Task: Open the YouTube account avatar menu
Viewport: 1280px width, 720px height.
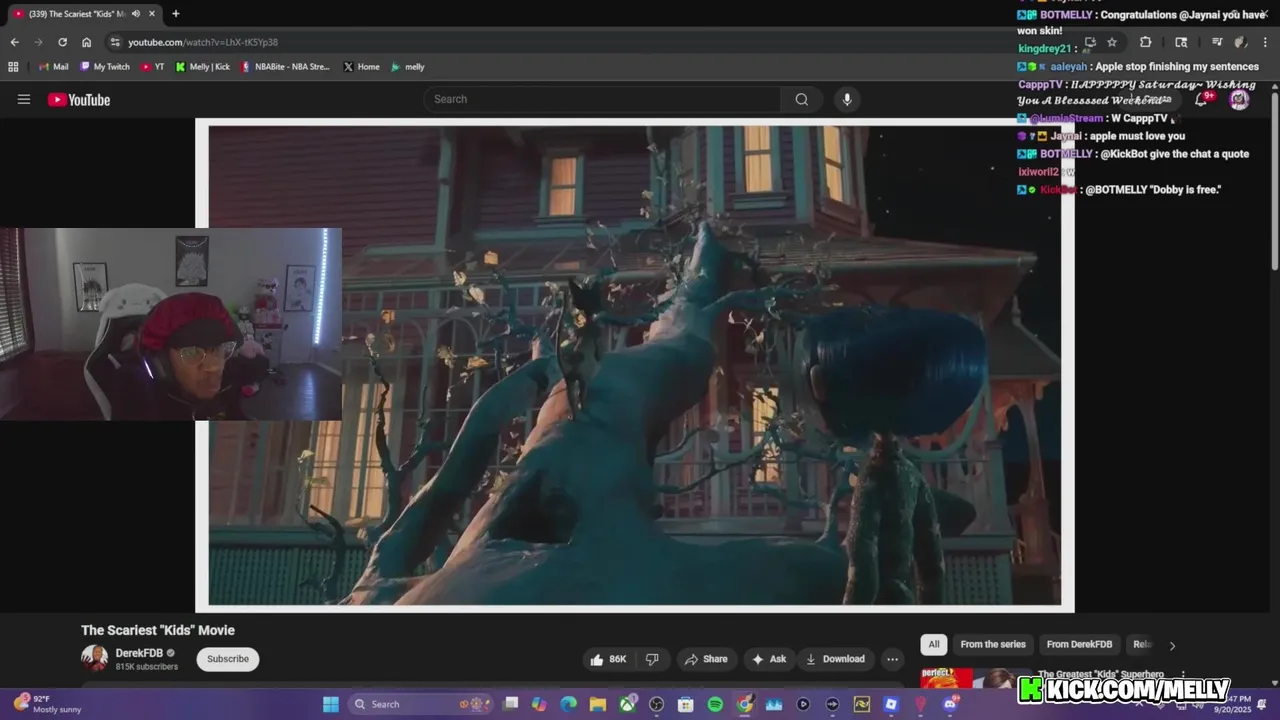Action: click(1239, 99)
